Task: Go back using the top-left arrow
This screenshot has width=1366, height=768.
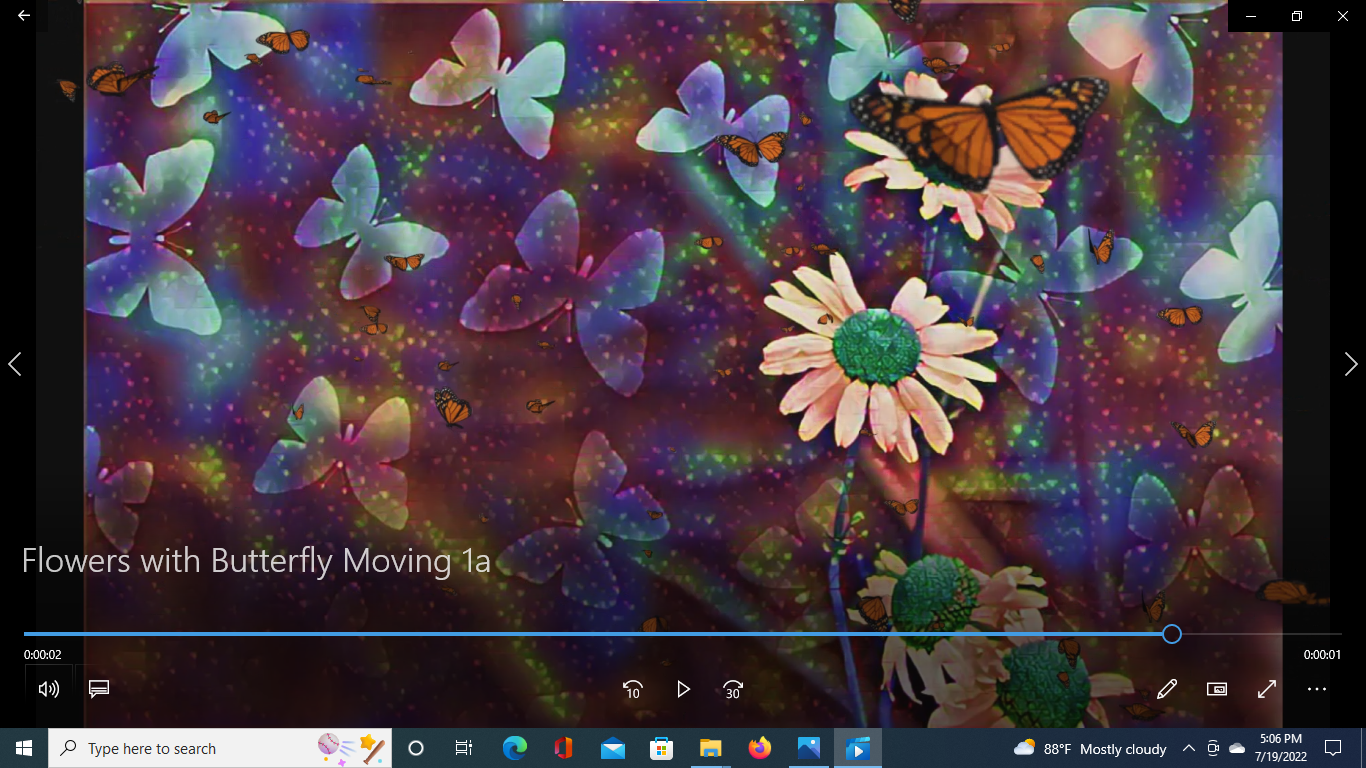Action: (24, 16)
